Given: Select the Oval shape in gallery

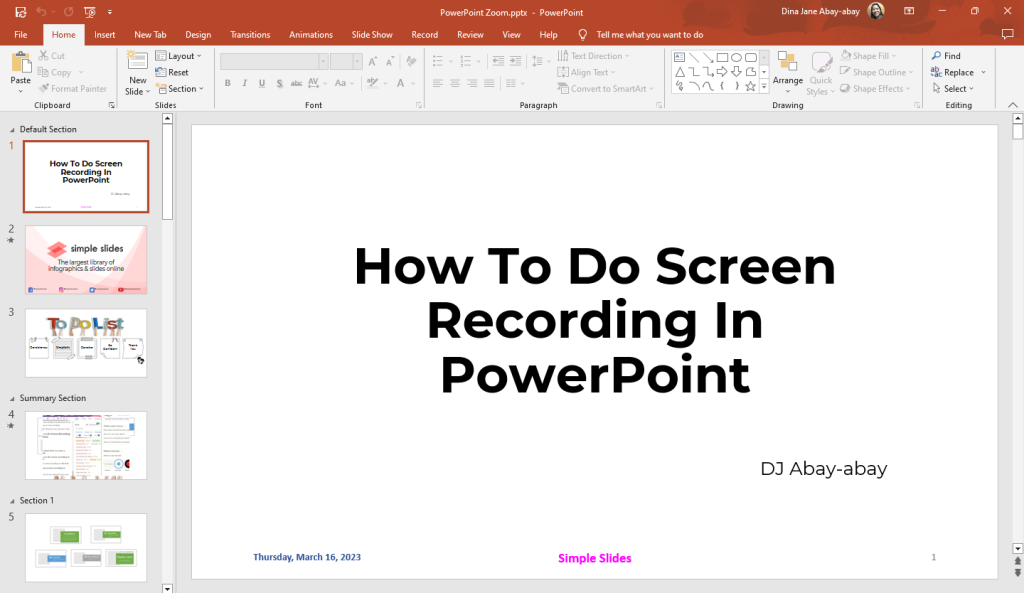Looking at the screenshot, I should click(737, 57).
